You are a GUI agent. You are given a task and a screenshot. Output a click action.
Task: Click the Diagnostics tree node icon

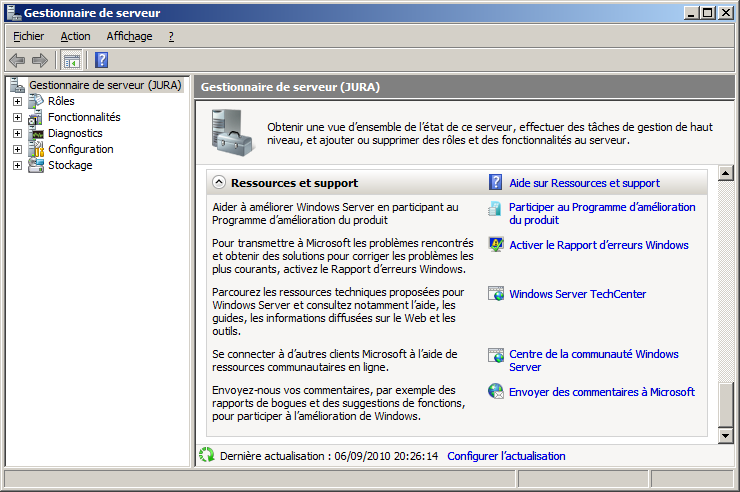pyautogui.click(x=36, y=133)
